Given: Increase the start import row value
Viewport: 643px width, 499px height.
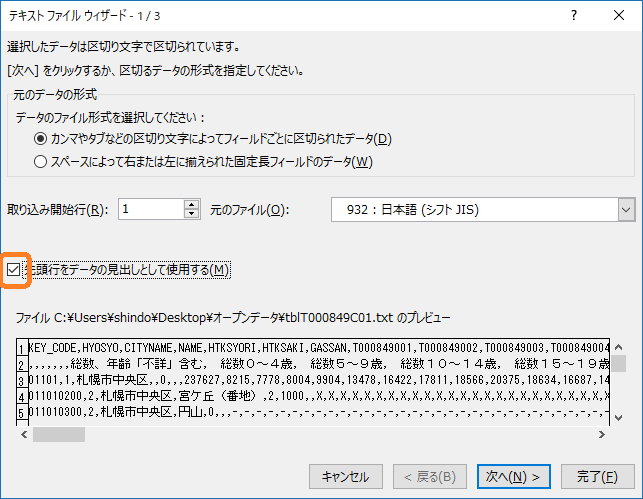Looking at the screenshot, I should [192, 204].
